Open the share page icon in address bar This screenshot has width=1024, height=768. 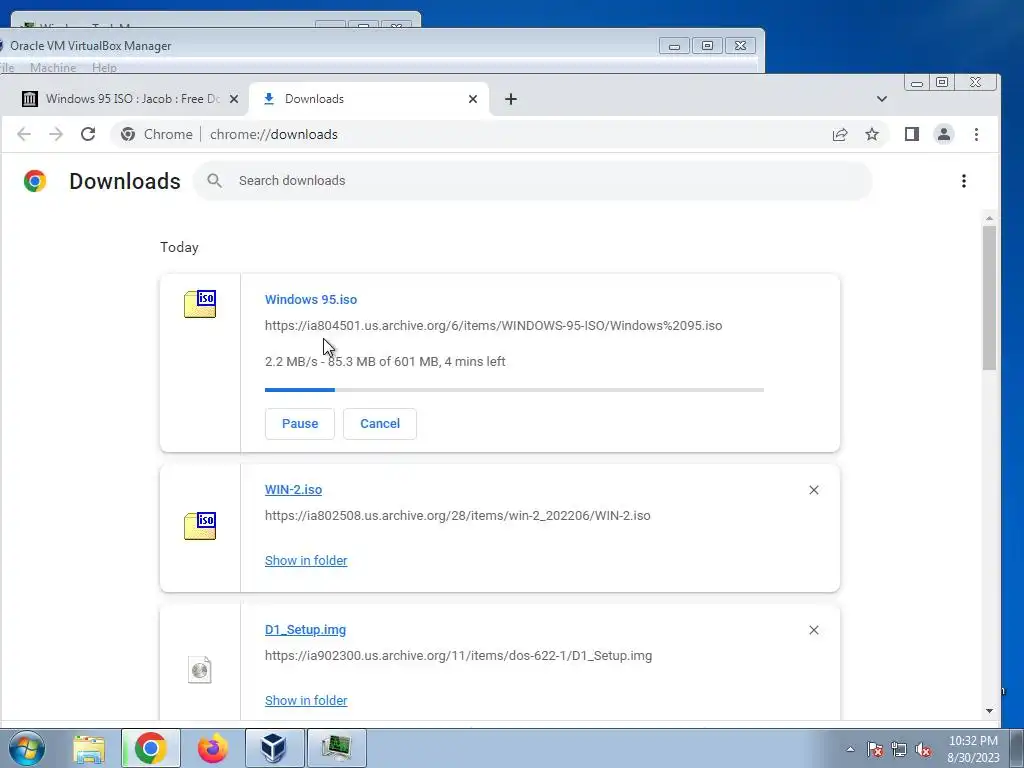(840, 135)
